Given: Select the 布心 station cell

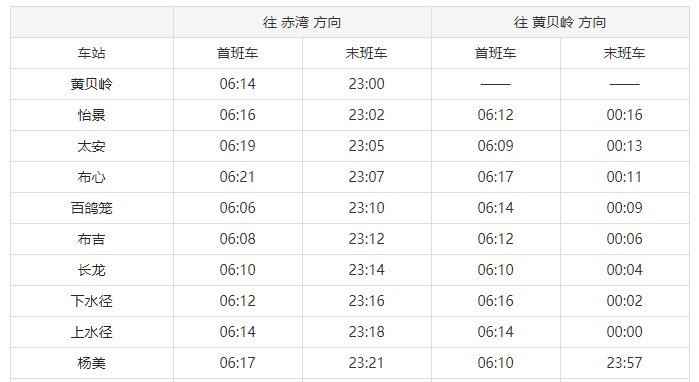Looking at the screenshot, I should 92,177.
